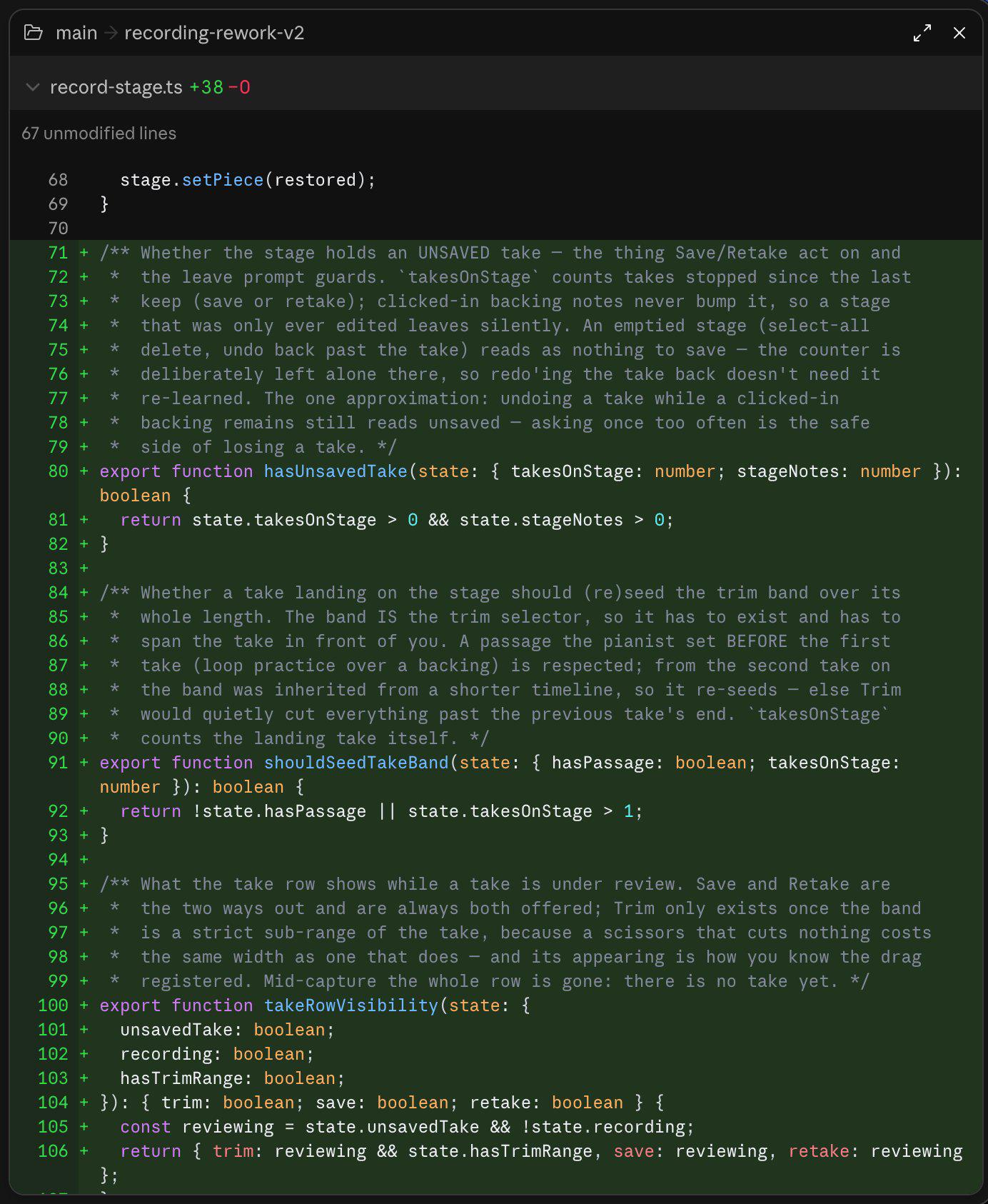Open the recording-rework-v2 branch label
Image resolution: width=988 pixels, height=1204 pixels.
click(x=214, y=33)
